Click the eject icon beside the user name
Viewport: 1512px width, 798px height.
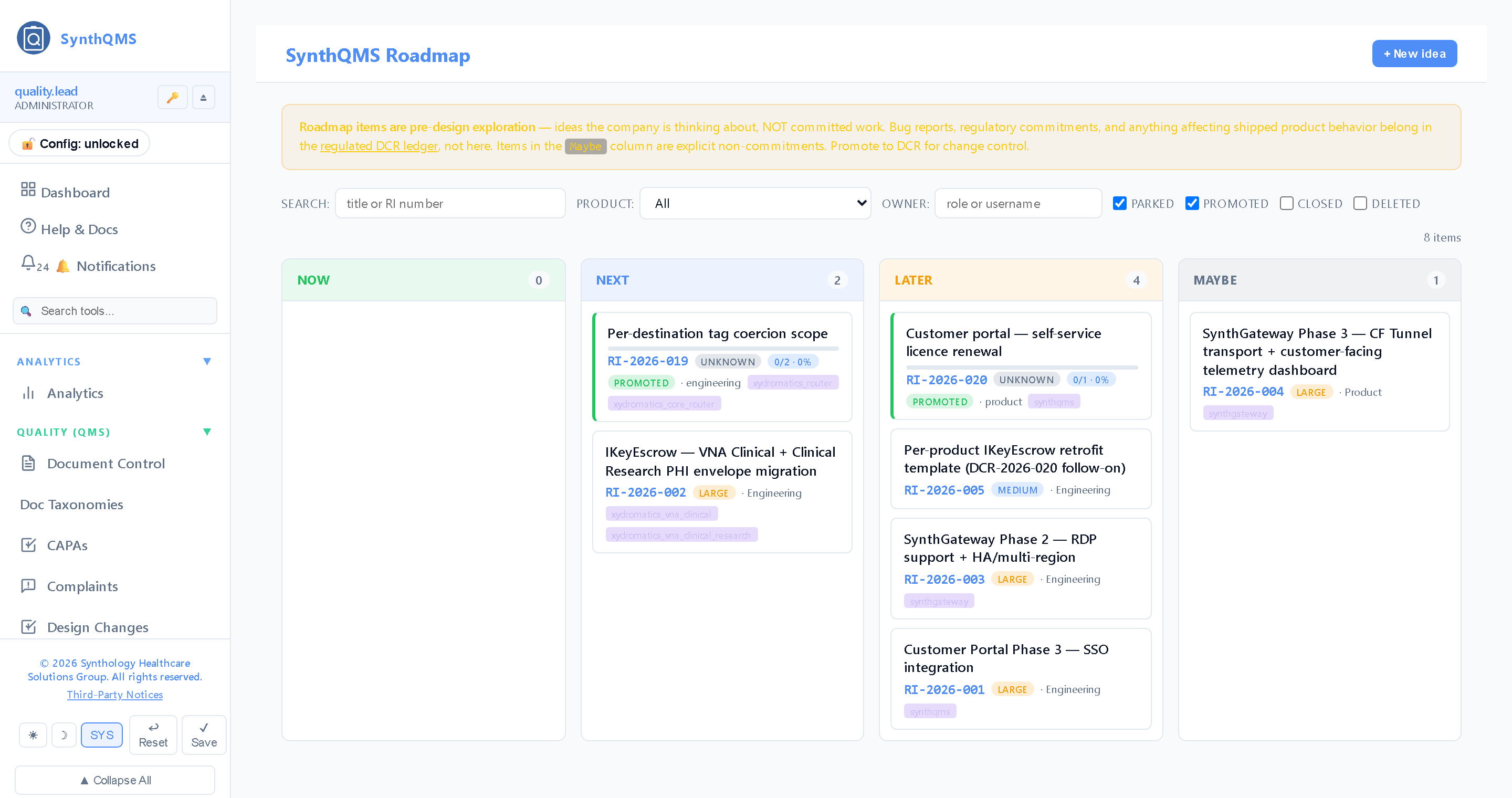pyautogui.click(x=203, y=98)
